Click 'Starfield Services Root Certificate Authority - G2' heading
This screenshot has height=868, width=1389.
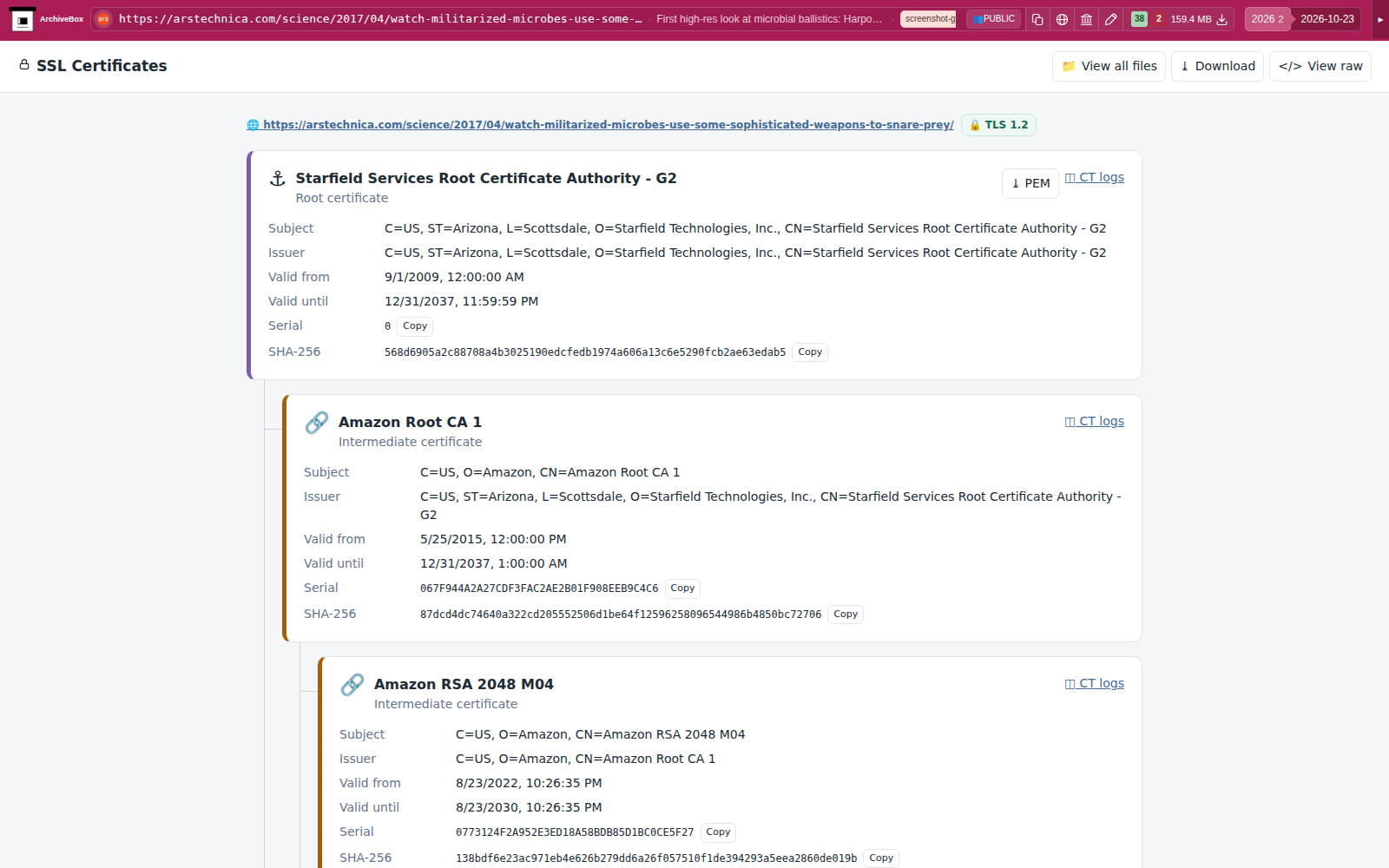click(486, 178)
